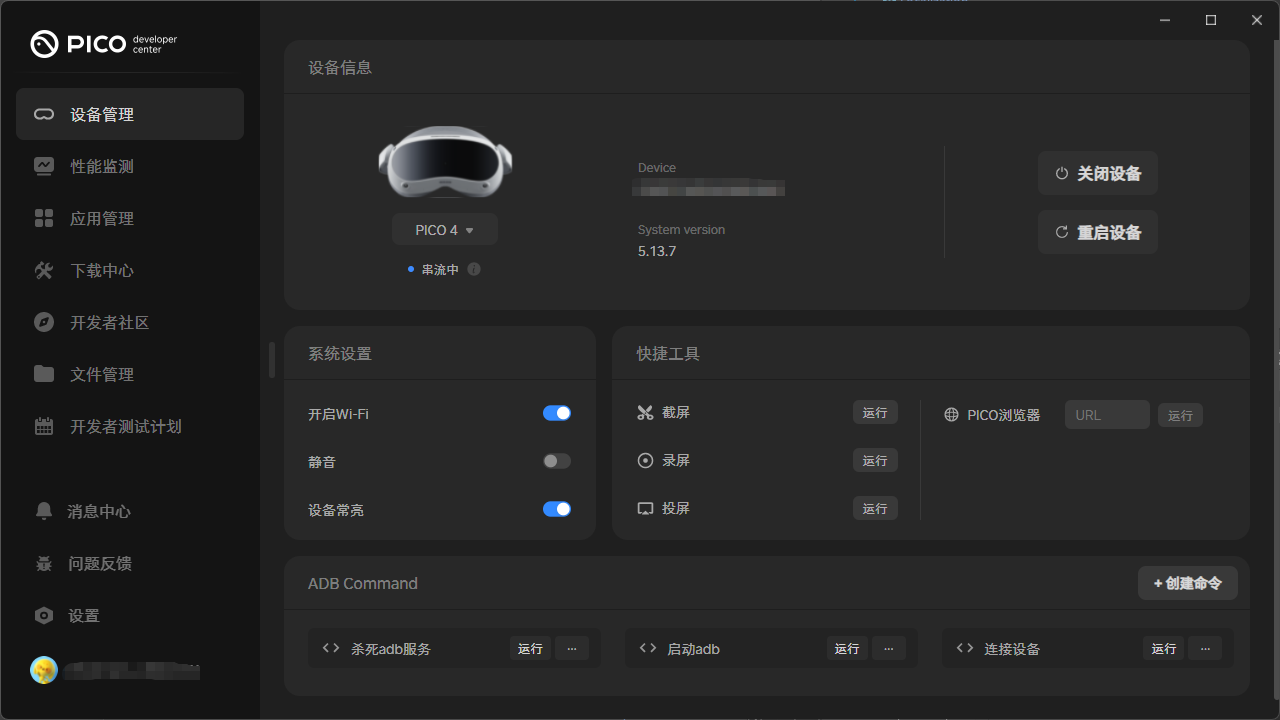Toggle the 开启Wi-Fi switch
The width and height of the screenshot is (1280, 720).
click(557, 413)
